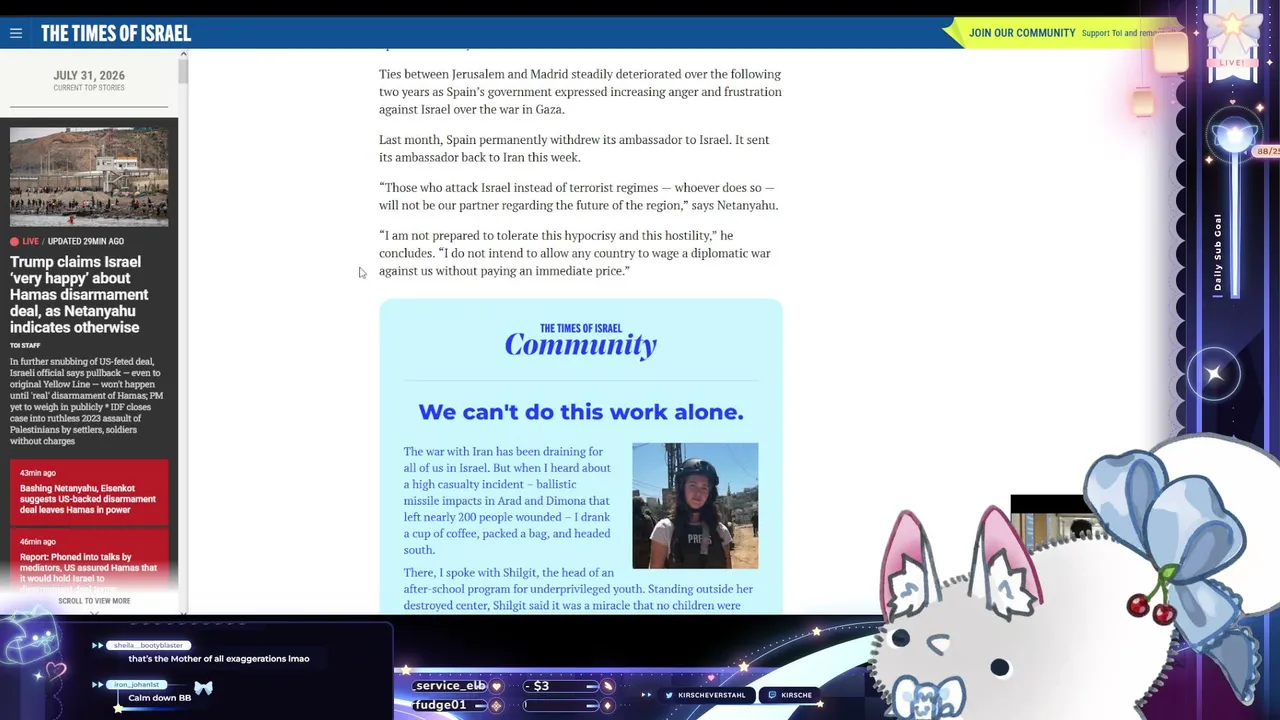Open the Trump claims Israel 'very happy' headline
1280x720 pixels.
pos(80,294)
